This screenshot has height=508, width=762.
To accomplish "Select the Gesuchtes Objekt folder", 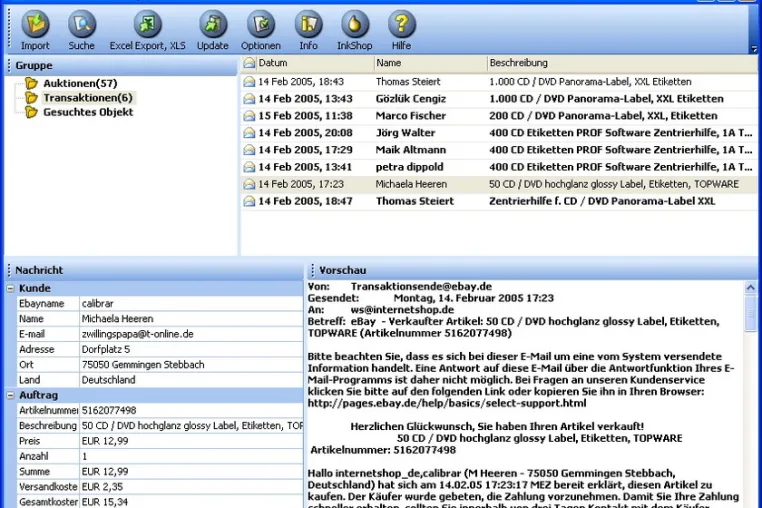I will (88, 112).
